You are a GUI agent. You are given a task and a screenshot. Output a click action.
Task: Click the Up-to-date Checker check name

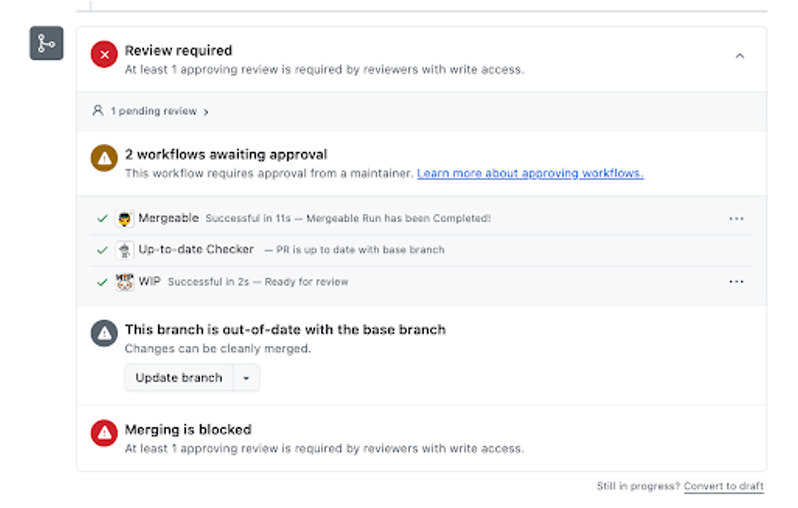click(196, 250)
